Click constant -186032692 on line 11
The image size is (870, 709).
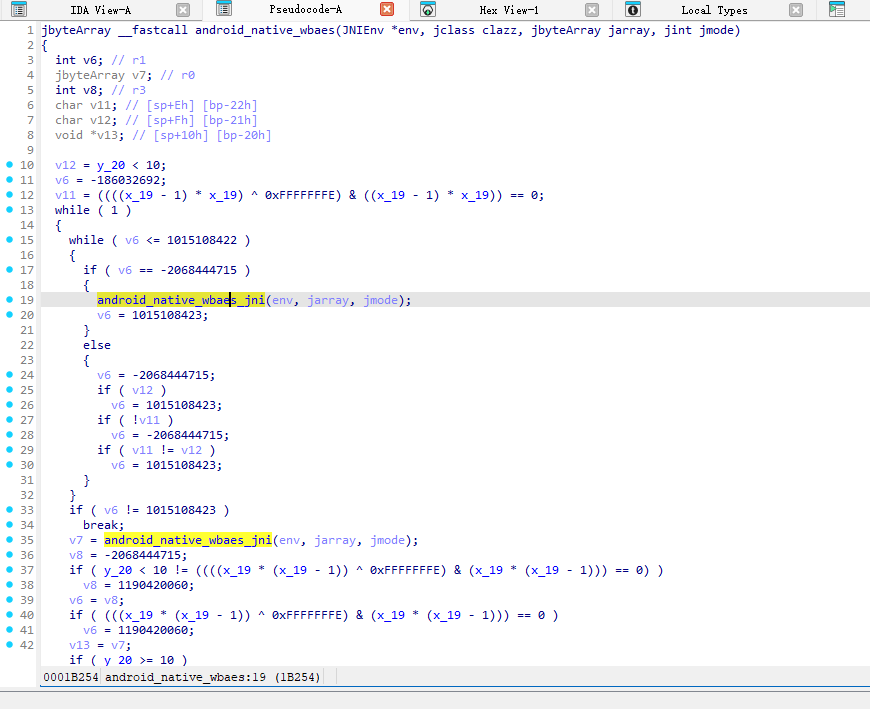(x=125, y=180)
